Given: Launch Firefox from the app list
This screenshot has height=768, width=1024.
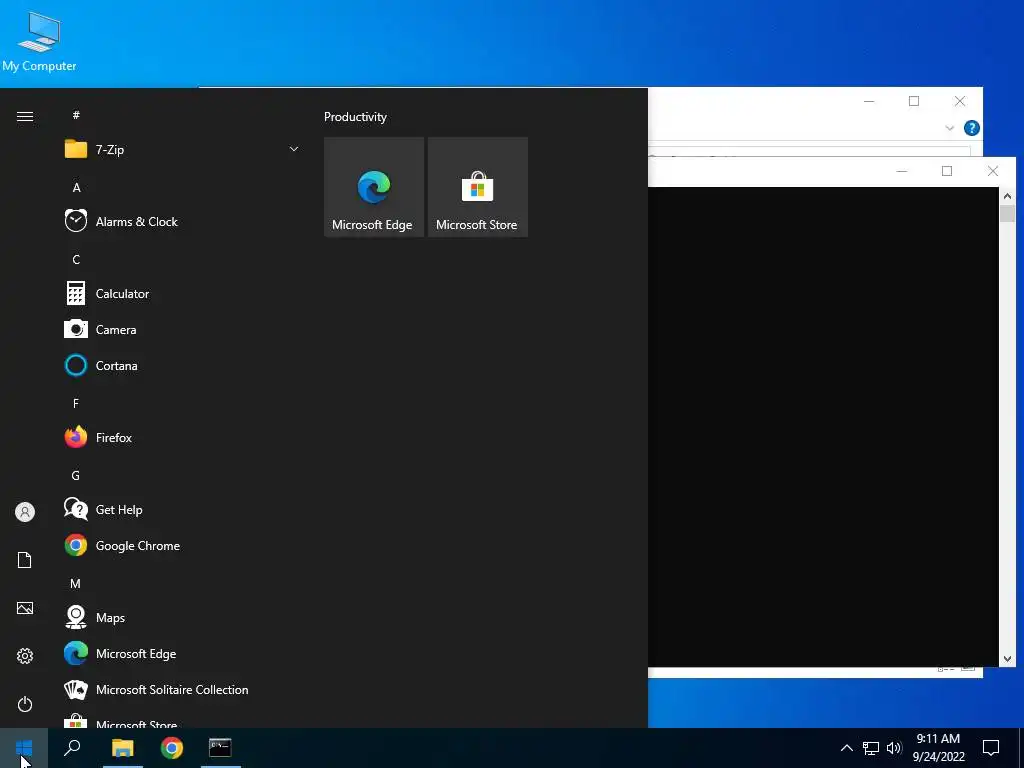Looking at the screenshot, I should (x=182, y=438).
